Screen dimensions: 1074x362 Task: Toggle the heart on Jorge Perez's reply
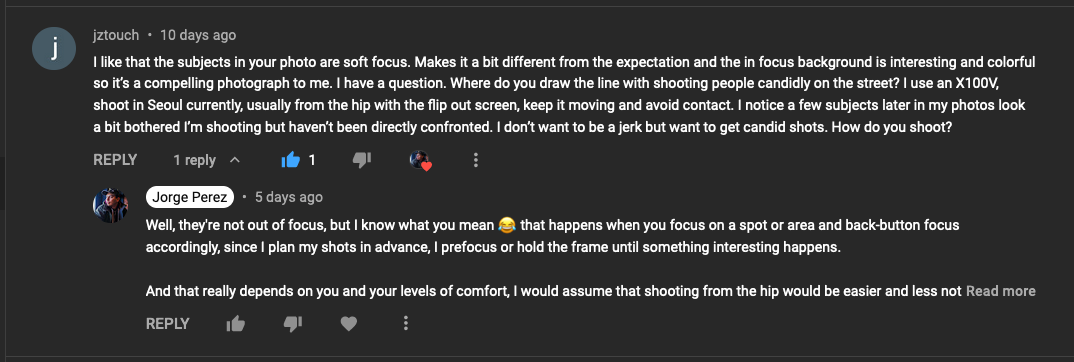click(x=349, y=324)
